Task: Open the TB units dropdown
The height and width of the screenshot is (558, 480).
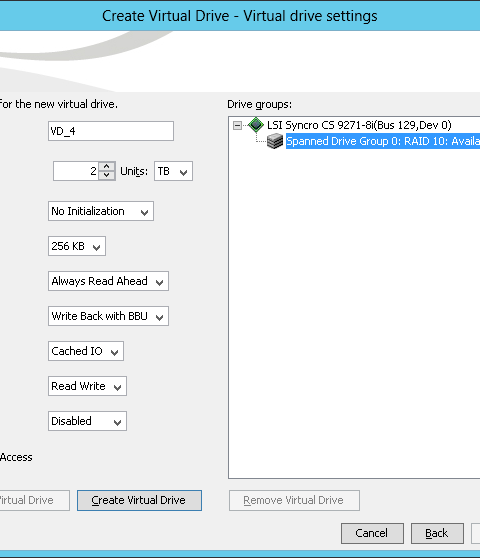Action: point(173,171)
